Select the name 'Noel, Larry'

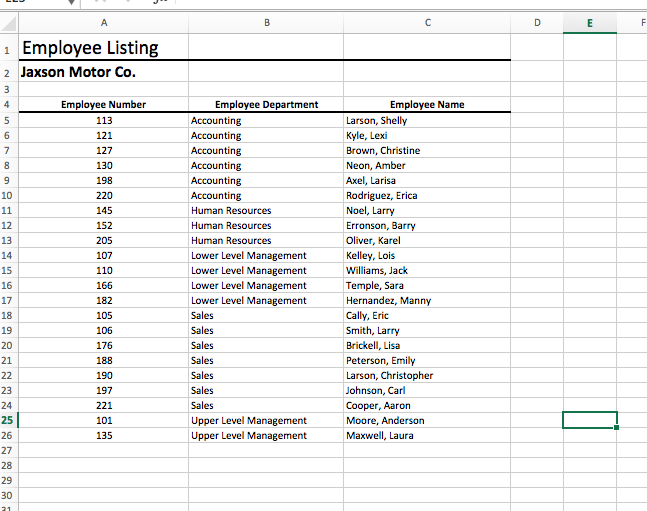[370, 211]
